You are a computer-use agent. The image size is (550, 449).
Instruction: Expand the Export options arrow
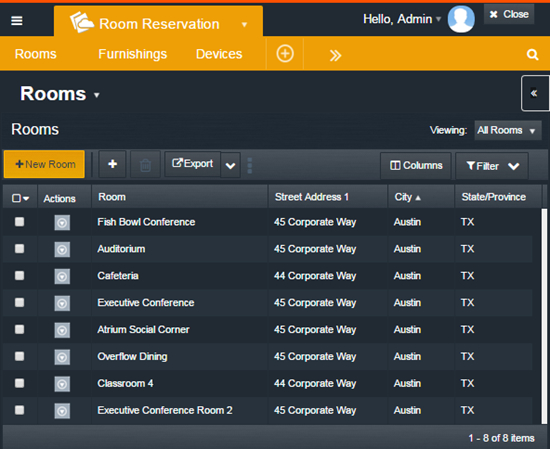pos(230,165)
